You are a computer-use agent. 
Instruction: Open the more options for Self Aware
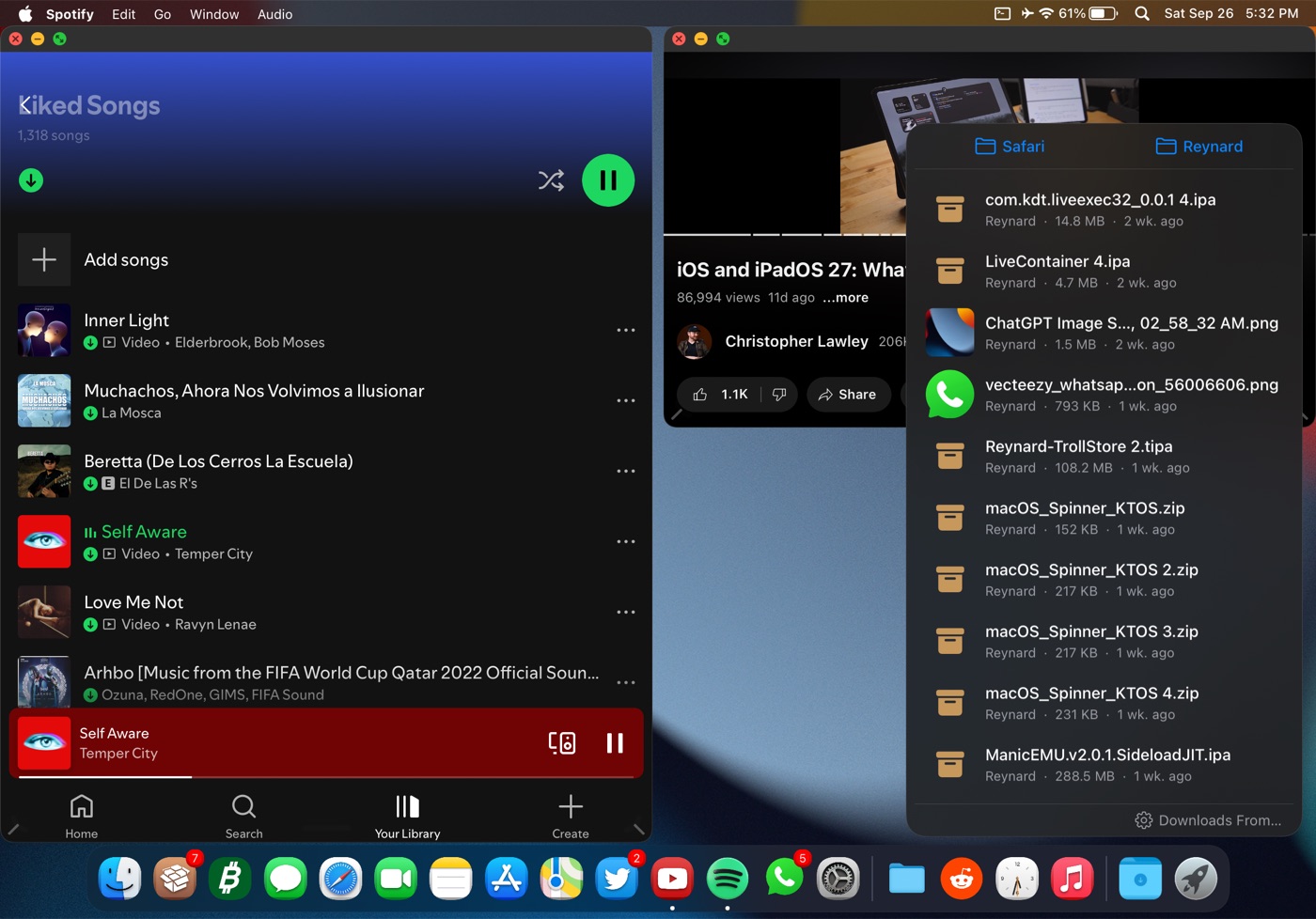626,541
